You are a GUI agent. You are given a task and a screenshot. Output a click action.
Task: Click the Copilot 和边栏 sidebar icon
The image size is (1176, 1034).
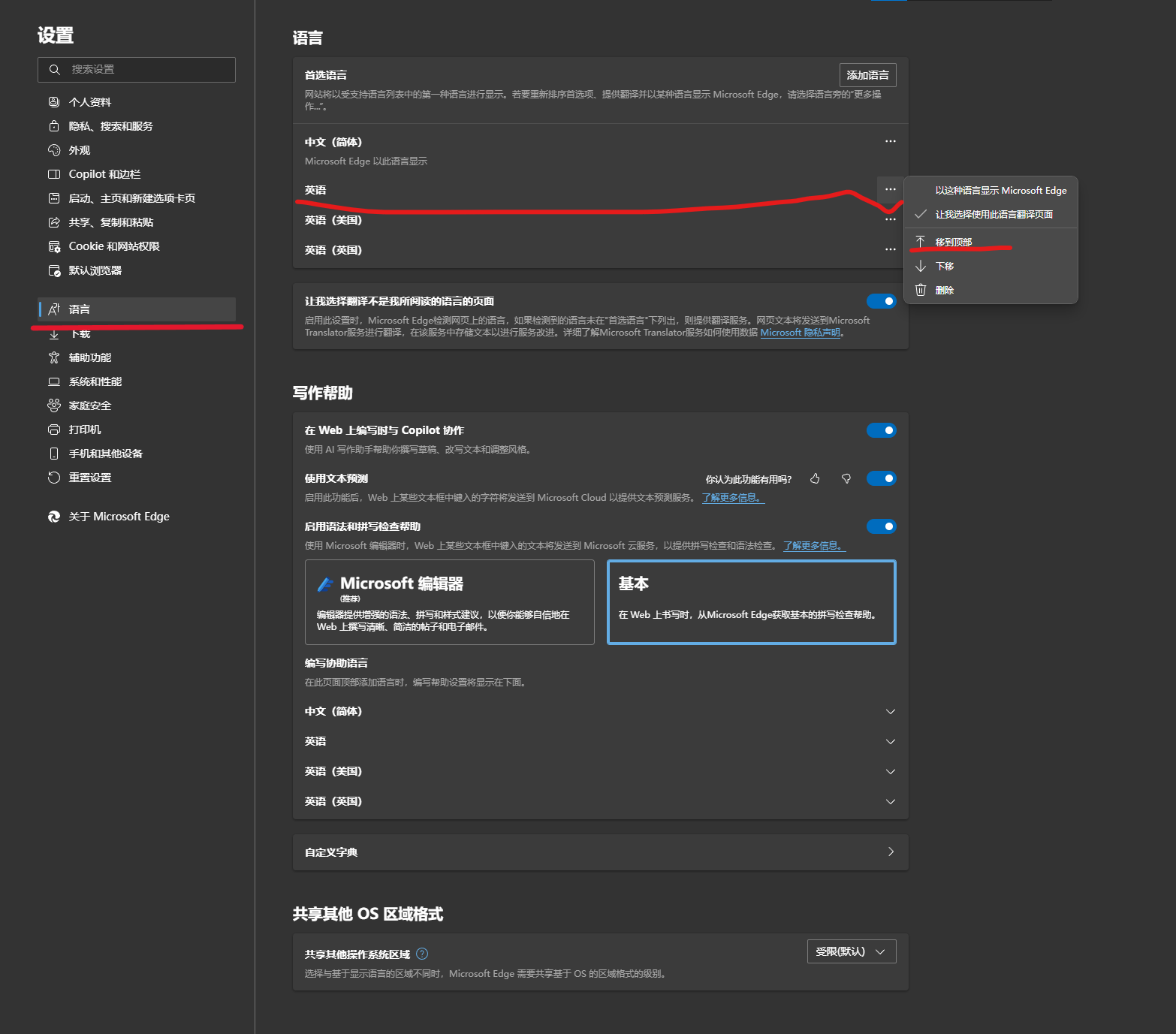(x=54, y=174)
